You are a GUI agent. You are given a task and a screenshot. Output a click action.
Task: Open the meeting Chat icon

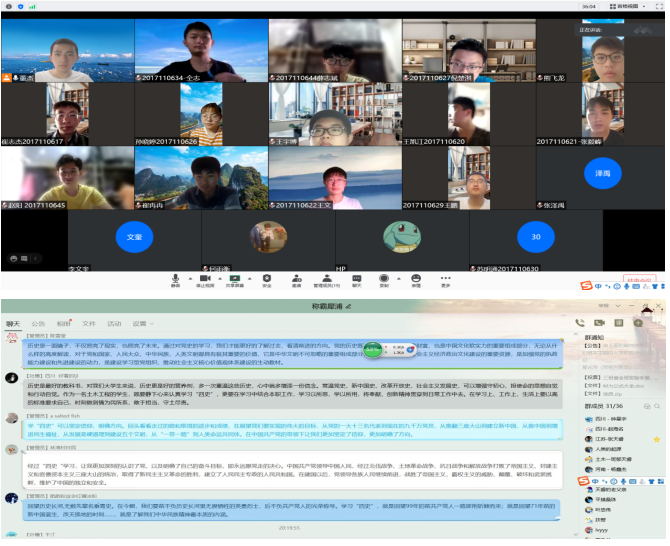point(355,278)
